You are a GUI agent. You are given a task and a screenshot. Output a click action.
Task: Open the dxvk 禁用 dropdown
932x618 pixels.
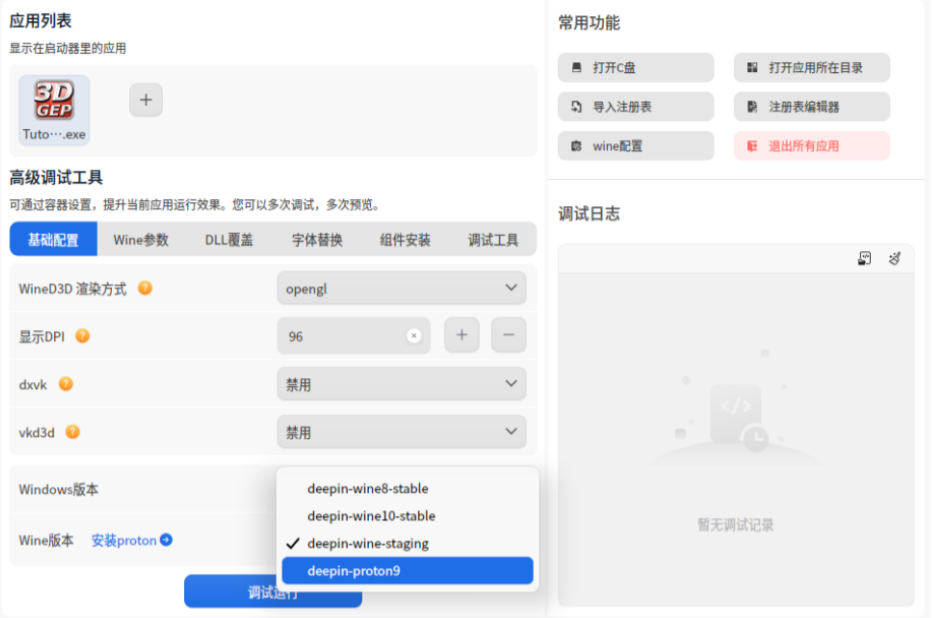[x=401, y=384]
